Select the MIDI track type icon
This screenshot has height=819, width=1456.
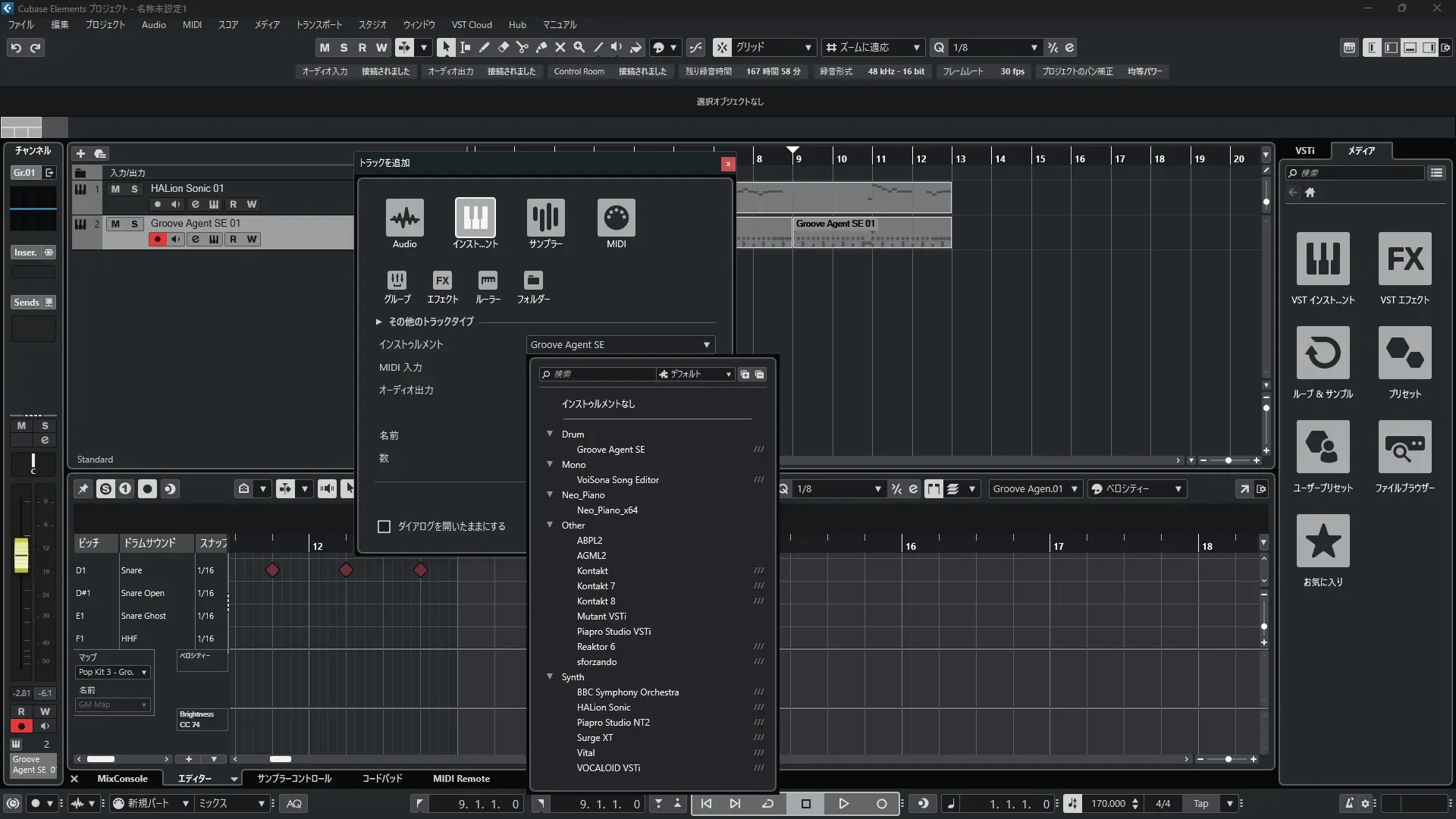616,218
